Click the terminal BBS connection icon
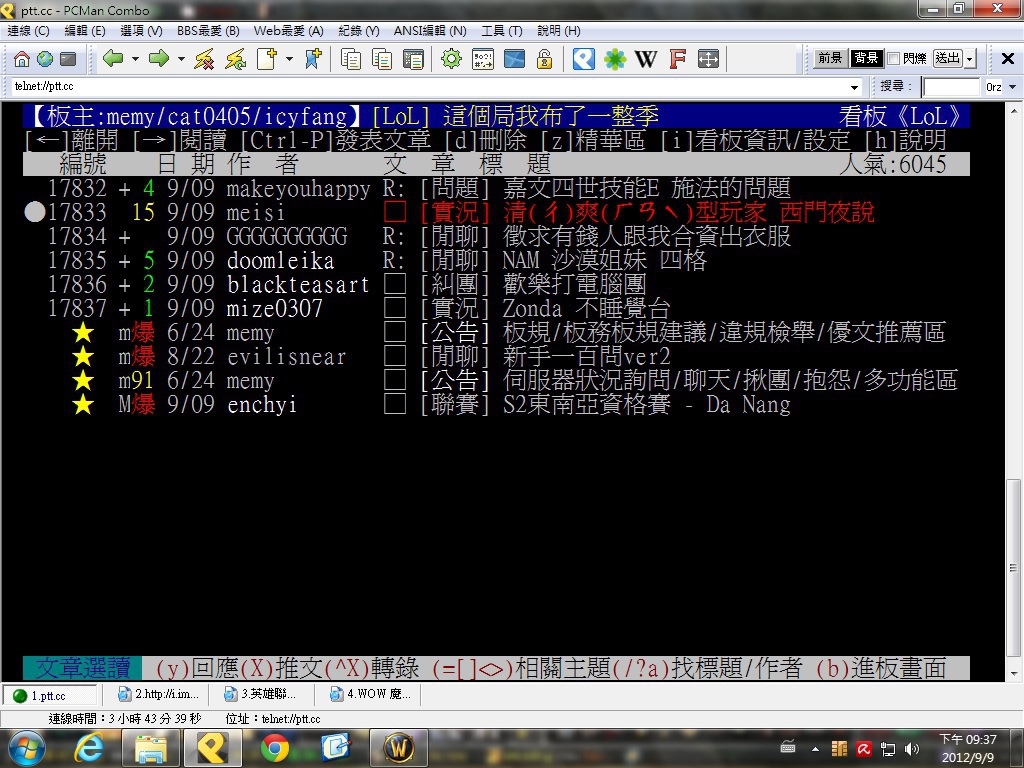 (68, 59)
